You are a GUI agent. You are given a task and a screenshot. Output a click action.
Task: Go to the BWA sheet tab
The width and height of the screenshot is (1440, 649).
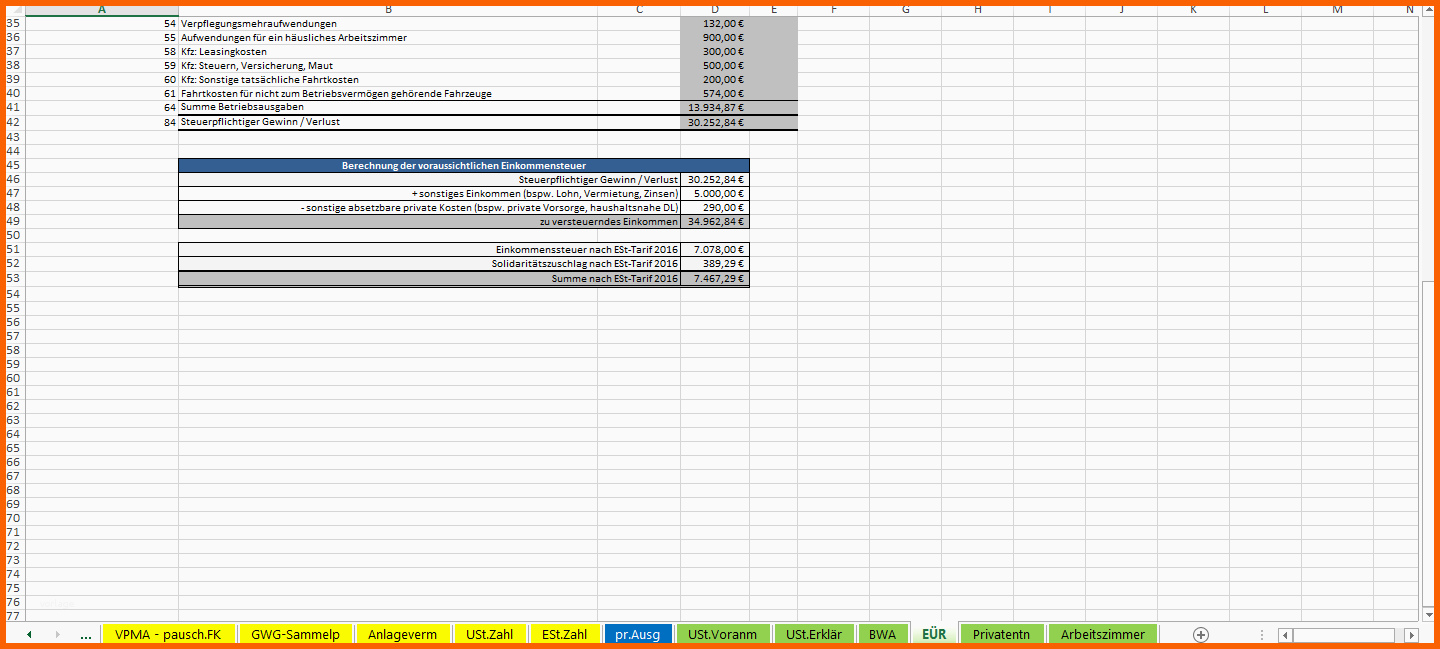click(882, 634)
